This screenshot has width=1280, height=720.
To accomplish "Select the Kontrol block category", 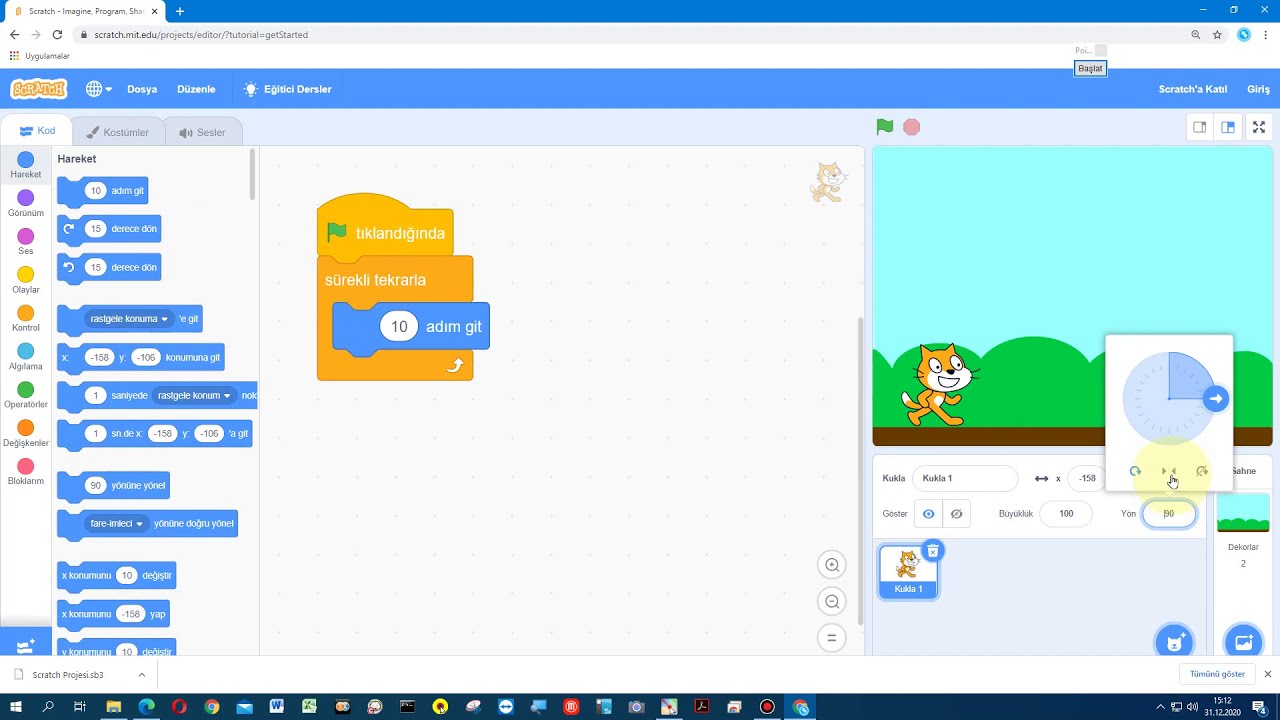I will [x=26, y=320].
